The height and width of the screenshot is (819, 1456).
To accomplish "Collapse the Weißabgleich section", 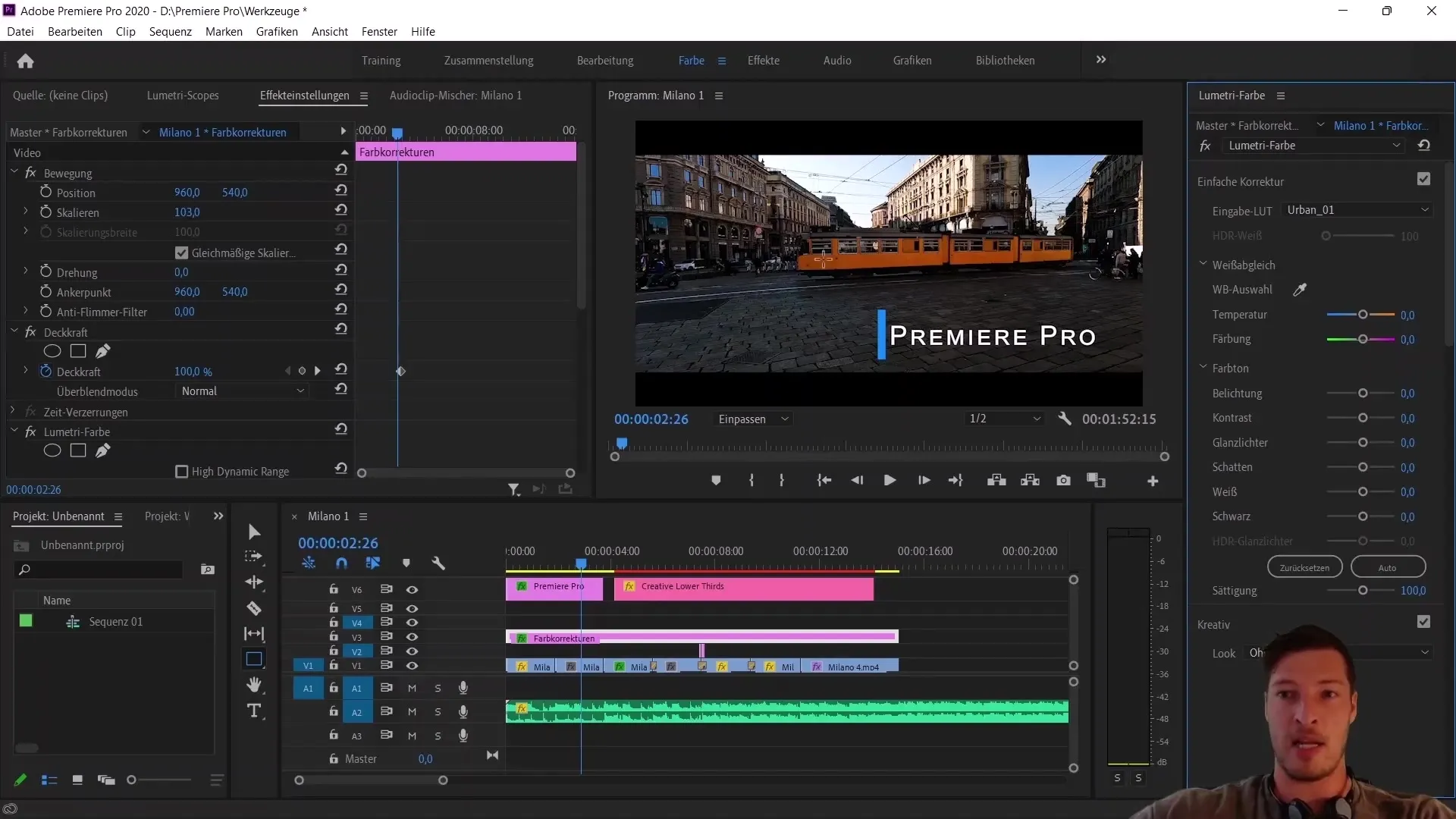I will tap(1203, 264).
